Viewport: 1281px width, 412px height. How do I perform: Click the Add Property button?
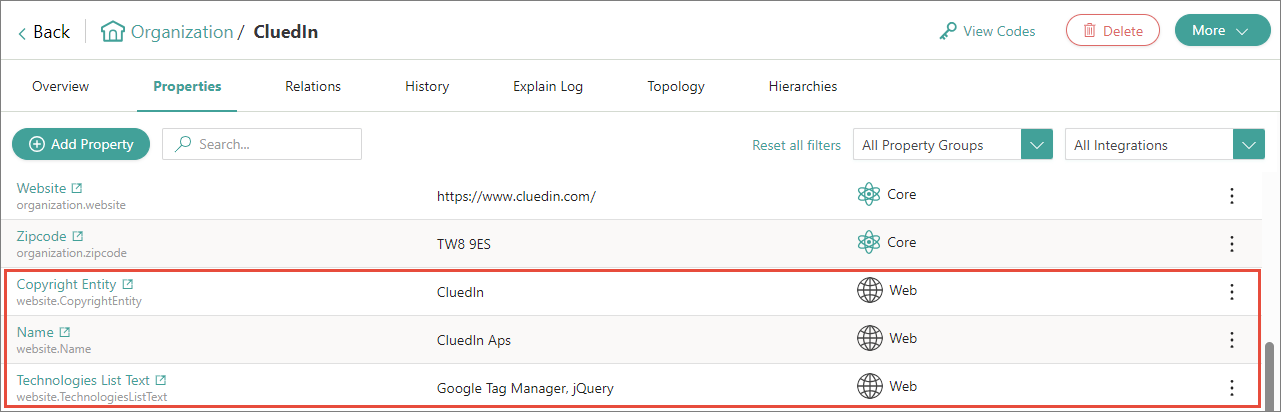click(x=81, y=144)
